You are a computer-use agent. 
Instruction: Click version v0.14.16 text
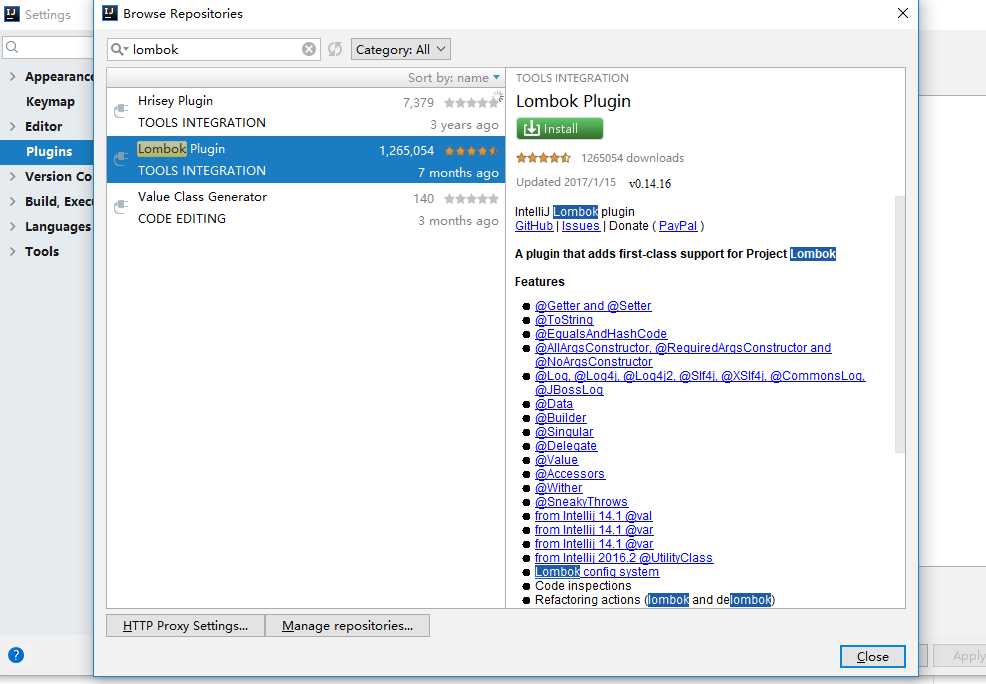650,184
